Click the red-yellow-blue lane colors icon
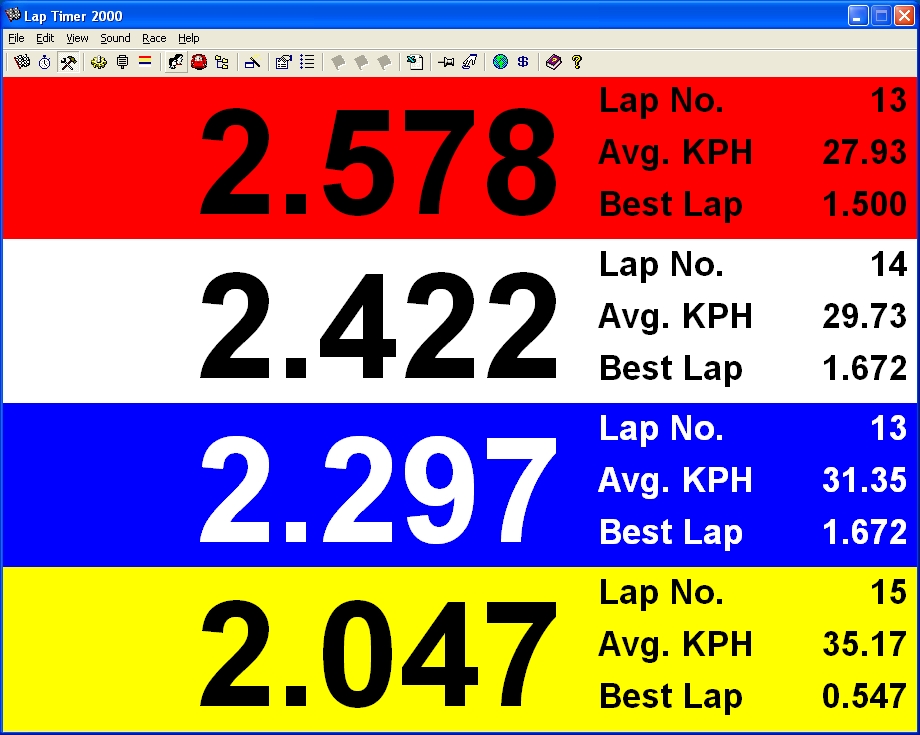920x735 pixels. (145, 62)
